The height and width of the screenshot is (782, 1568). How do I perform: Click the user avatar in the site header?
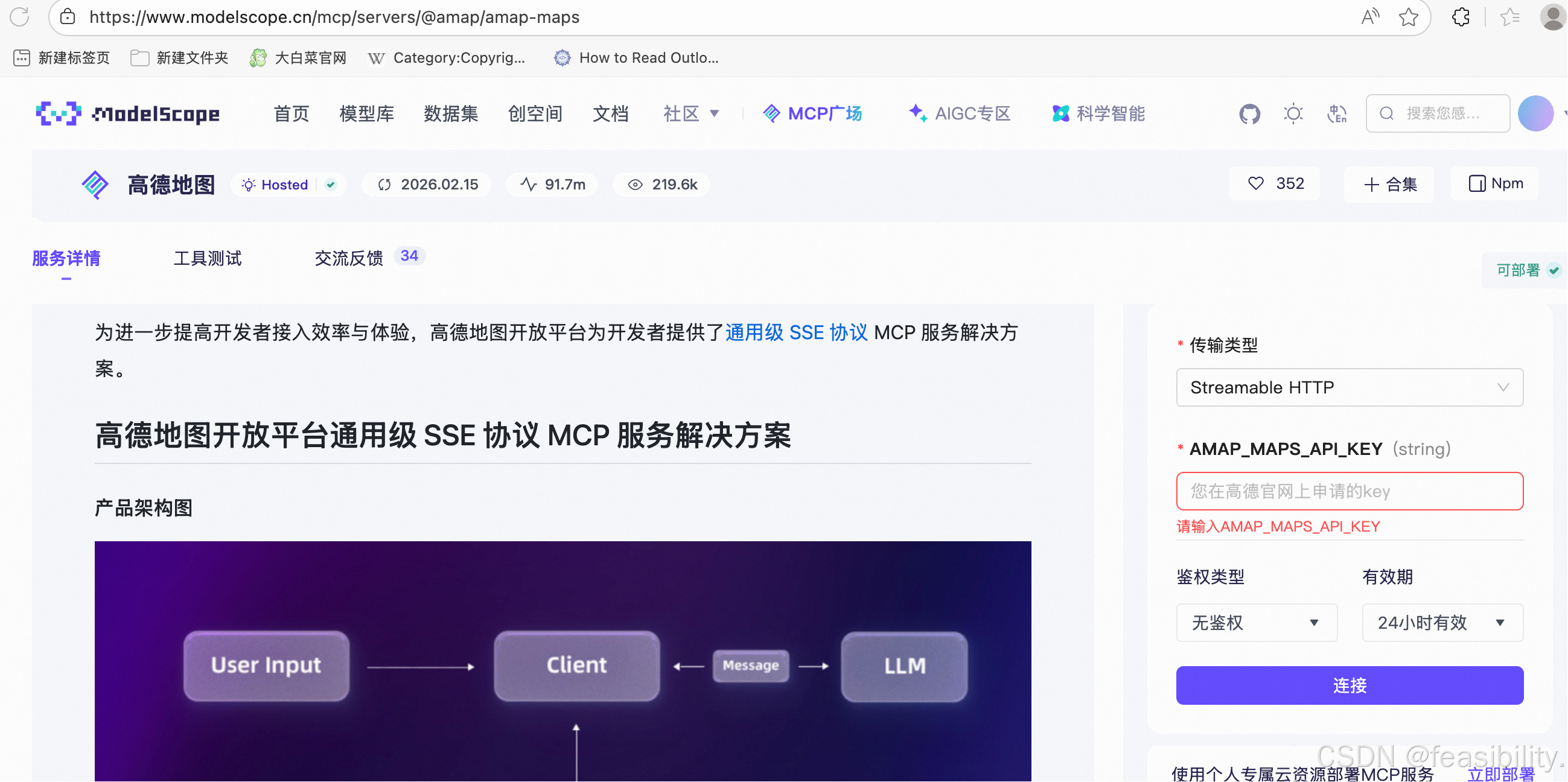tap(1535, 114)
